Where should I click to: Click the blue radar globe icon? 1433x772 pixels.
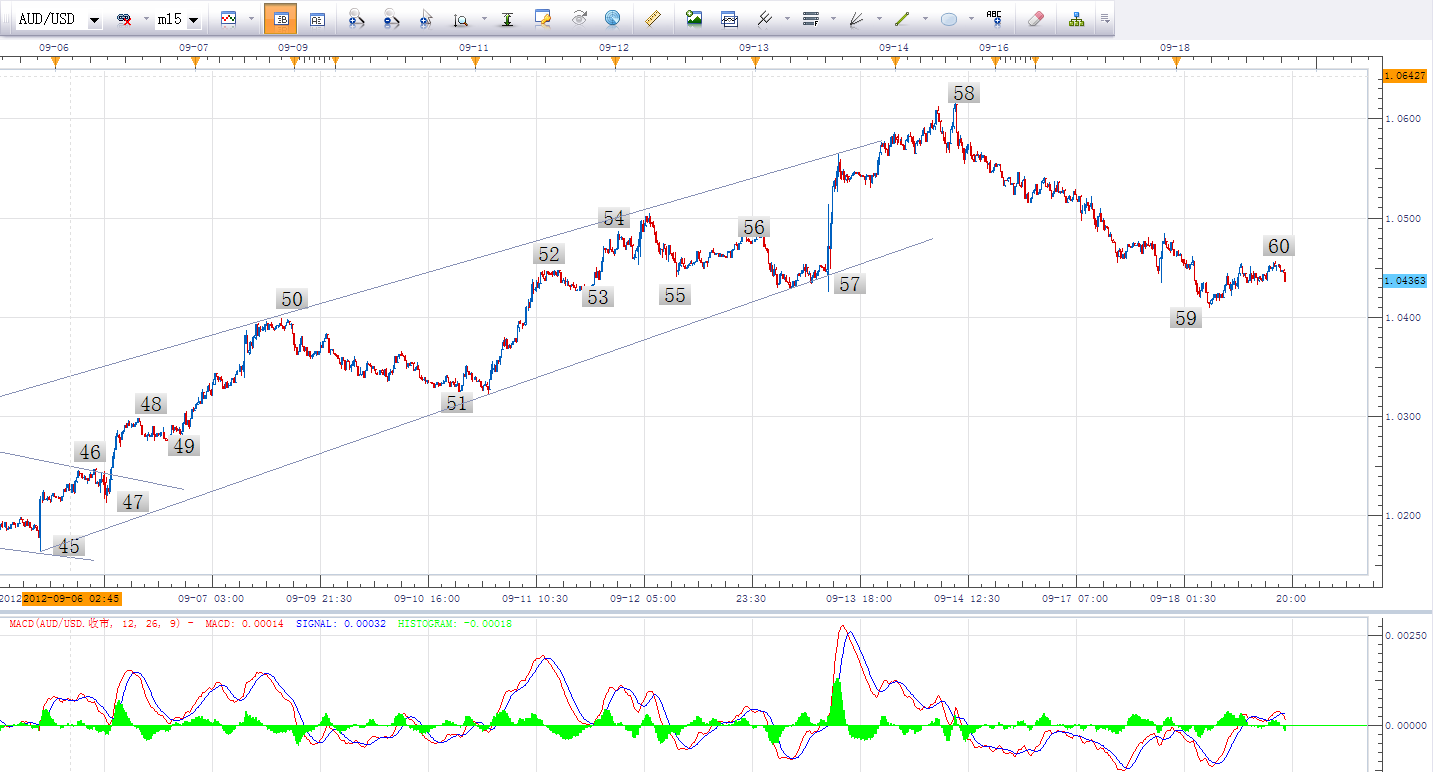pyautogui.click(x=612, y=19)
